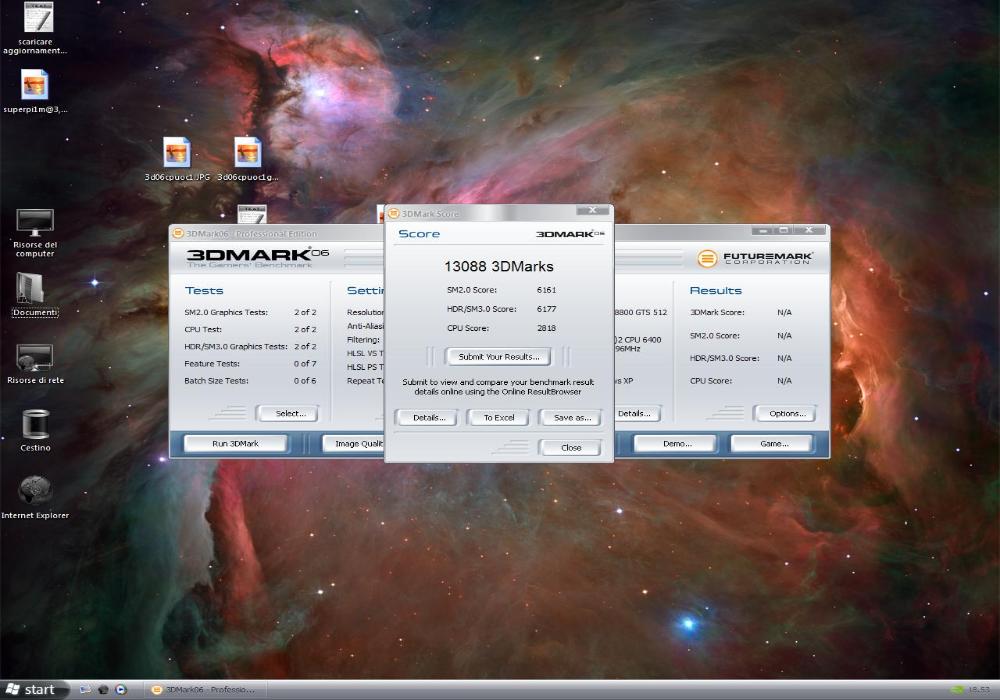
Task: Click the Run 3DMark button
Action: (x=235, y=444)
